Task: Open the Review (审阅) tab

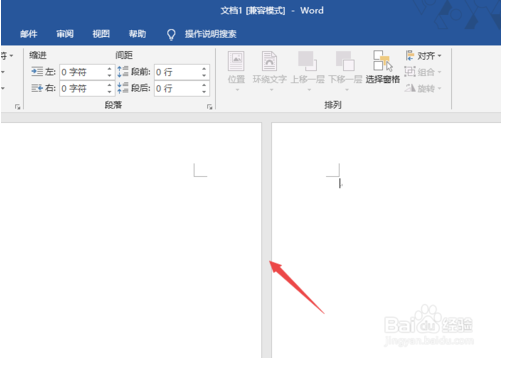Action: tap(65, 34)
